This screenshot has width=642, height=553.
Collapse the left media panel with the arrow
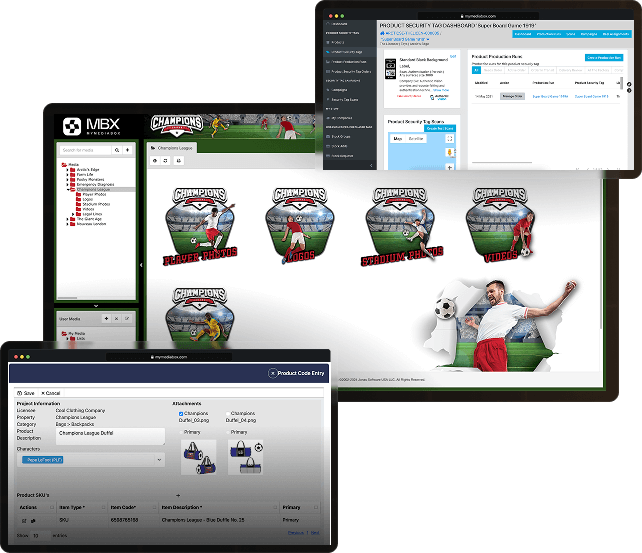click(x=141, y=265)
